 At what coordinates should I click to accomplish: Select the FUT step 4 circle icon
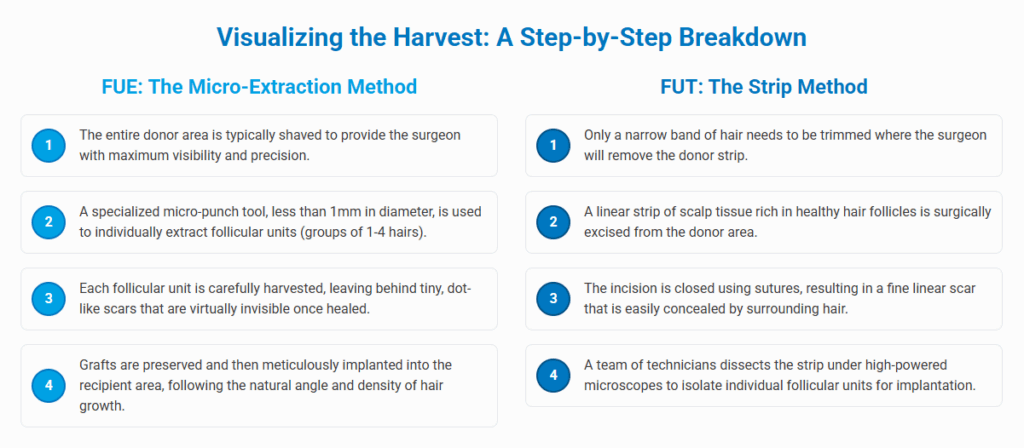pos(552,376)
